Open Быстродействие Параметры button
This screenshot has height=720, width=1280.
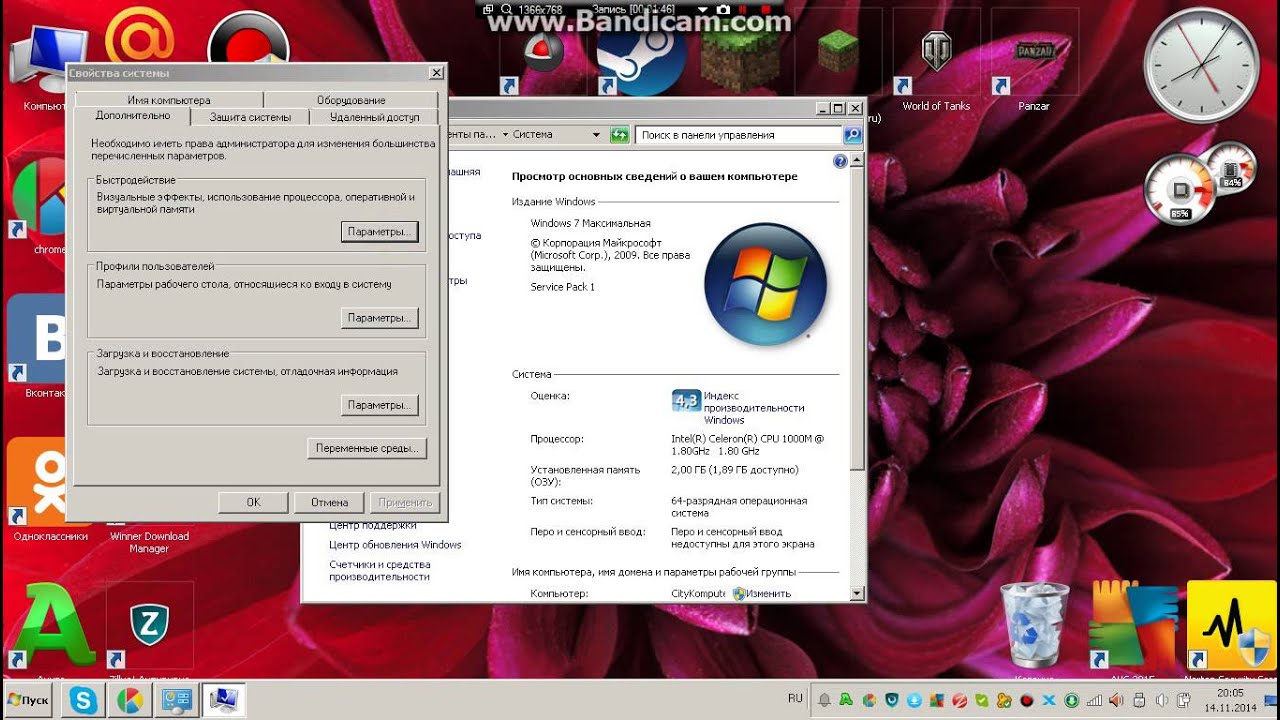click(378, 232)
